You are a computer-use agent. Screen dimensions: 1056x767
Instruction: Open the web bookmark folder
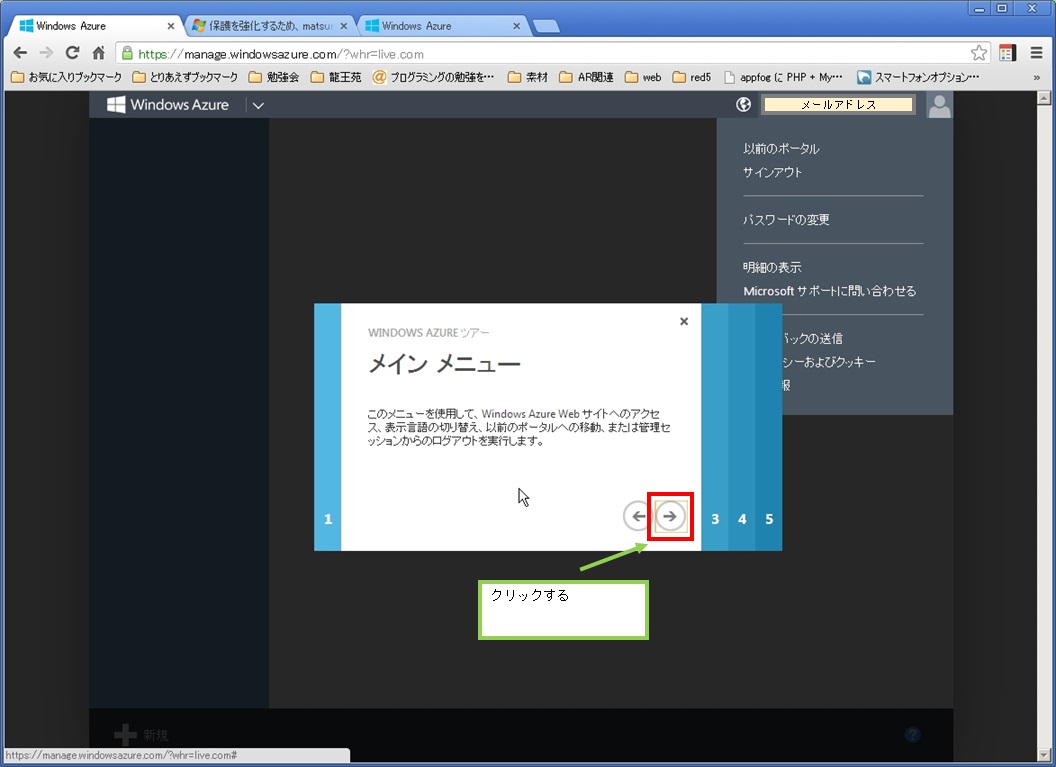643,77
